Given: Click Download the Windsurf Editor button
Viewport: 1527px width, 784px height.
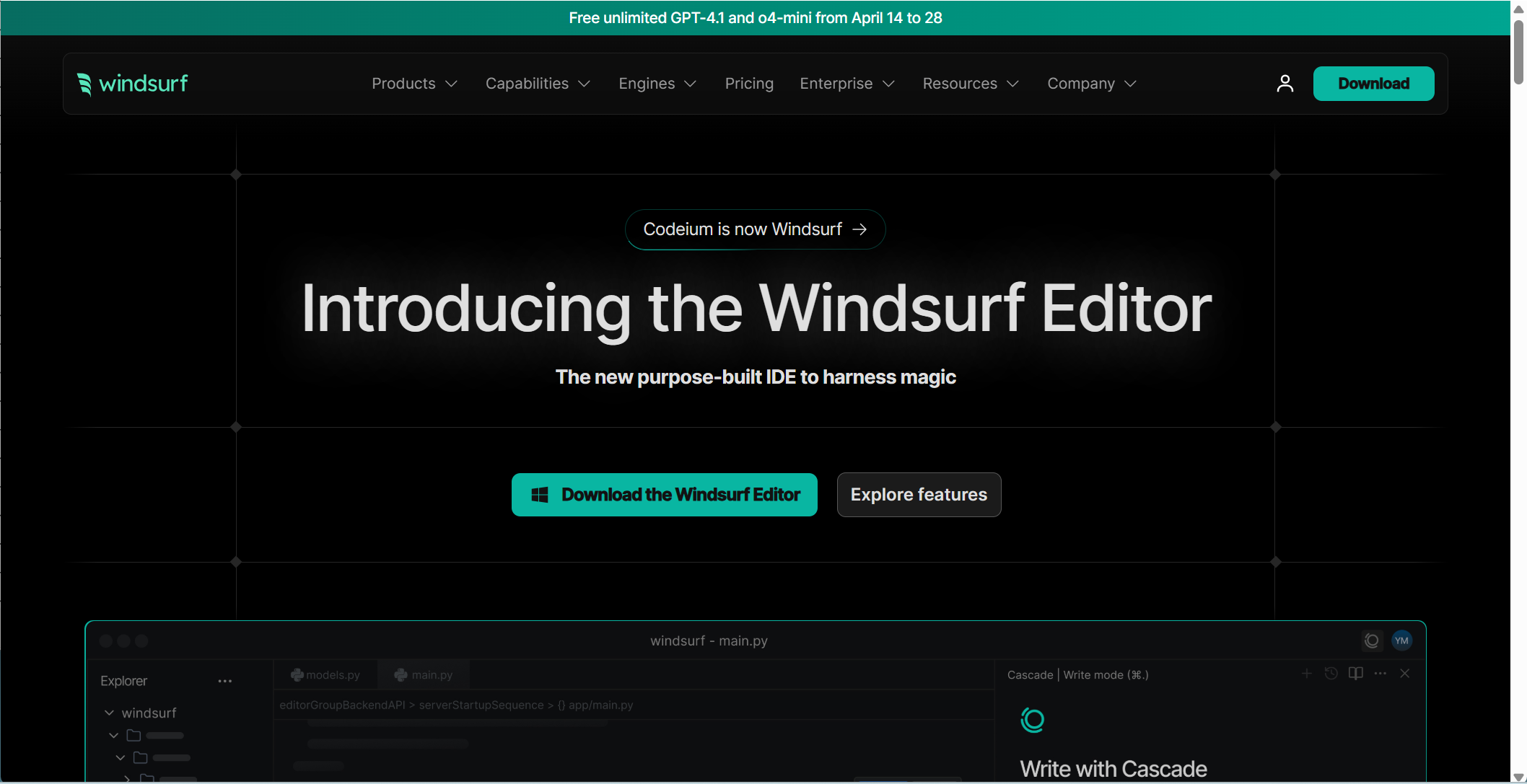Looking at the screenshot, I should (x=664, y=495).
